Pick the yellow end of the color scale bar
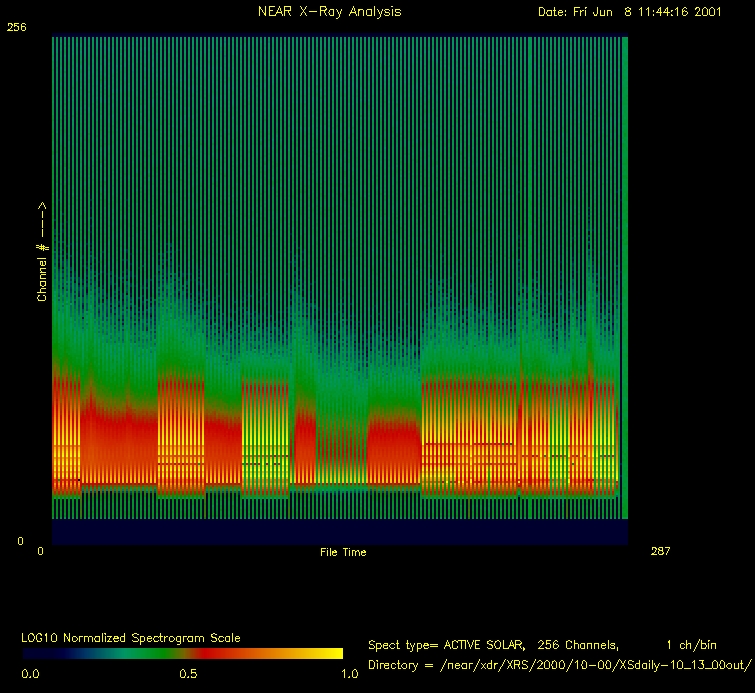This screenshot has height=693, width=755. pyautogui.click(x=330, y=653)
